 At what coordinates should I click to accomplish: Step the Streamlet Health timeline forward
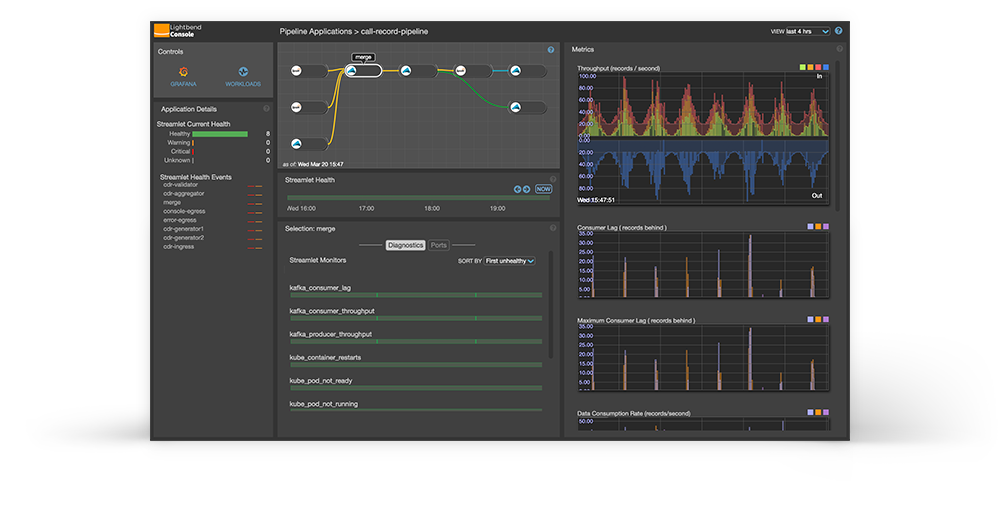tap(527, 188)
